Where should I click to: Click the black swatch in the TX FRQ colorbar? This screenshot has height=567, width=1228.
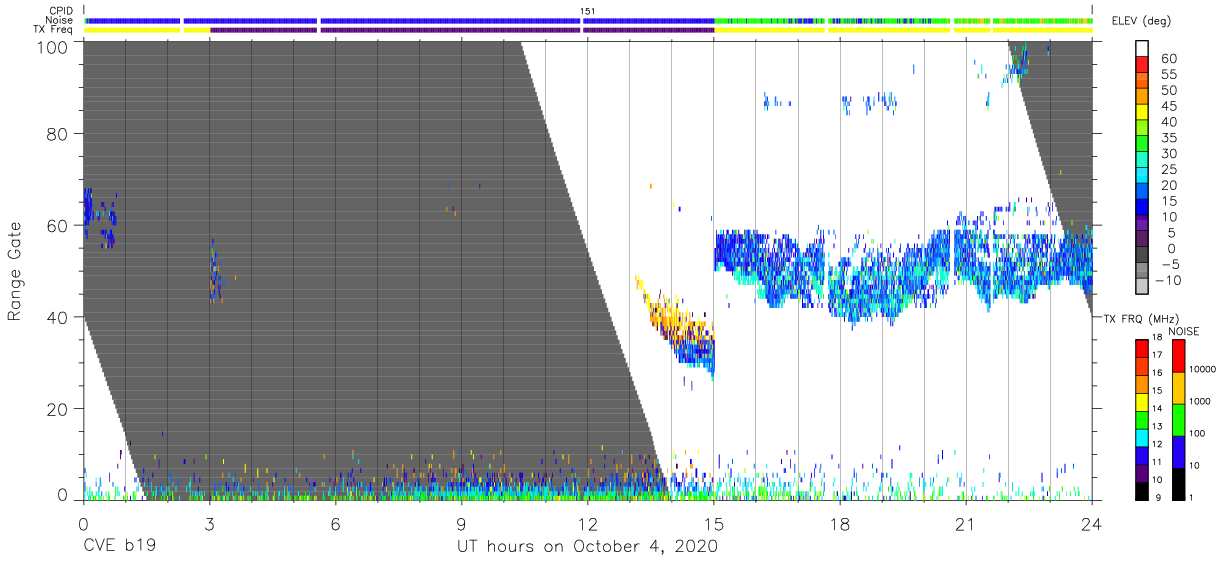click(x=1143, y=489)
